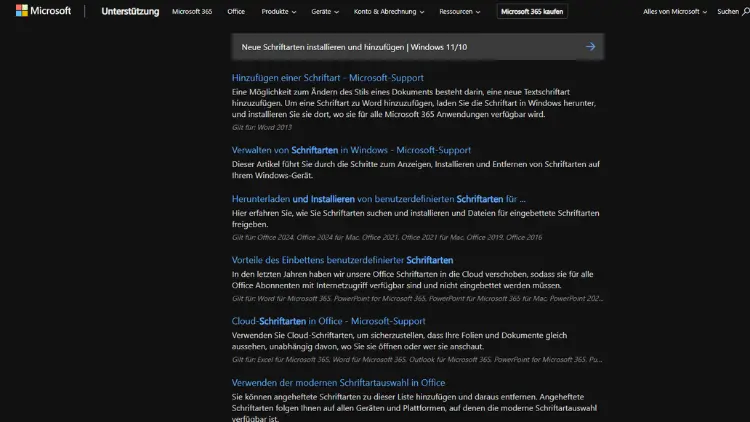This screenshot has width=750, height=422.
Task: Open Vorteile des Einbettens benutzerdefinierter Schriftarten result
Action: 342,260
